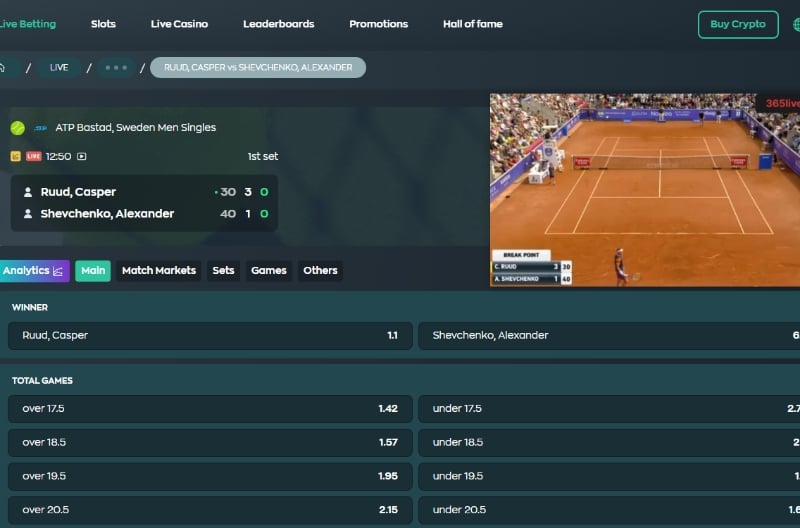Open the Analytics tab
This screenshot has height=528, width=800.
pyautogui.click(x=34, y=270)
